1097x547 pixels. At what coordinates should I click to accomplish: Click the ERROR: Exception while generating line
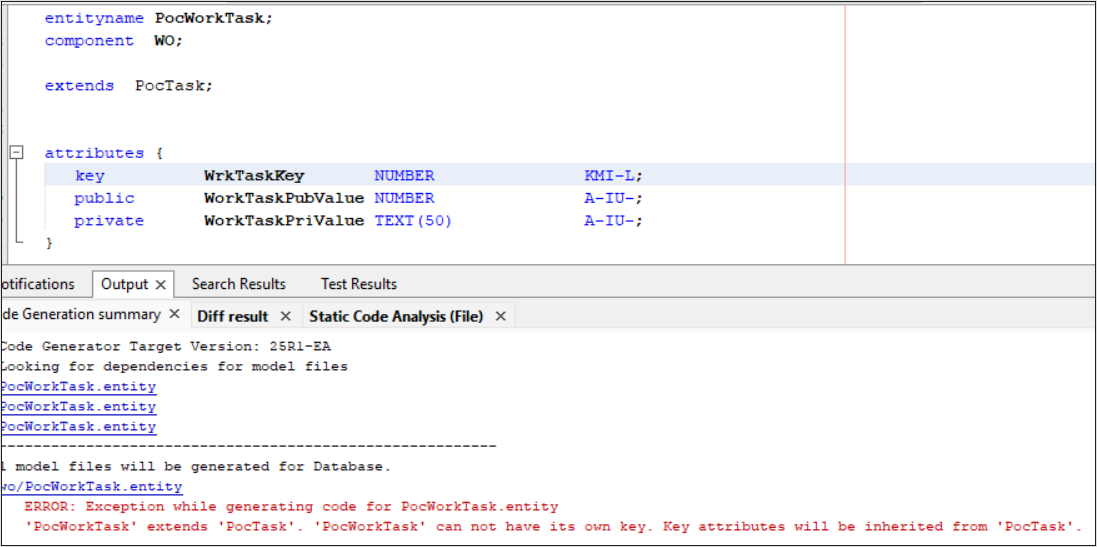pos(291,506)
